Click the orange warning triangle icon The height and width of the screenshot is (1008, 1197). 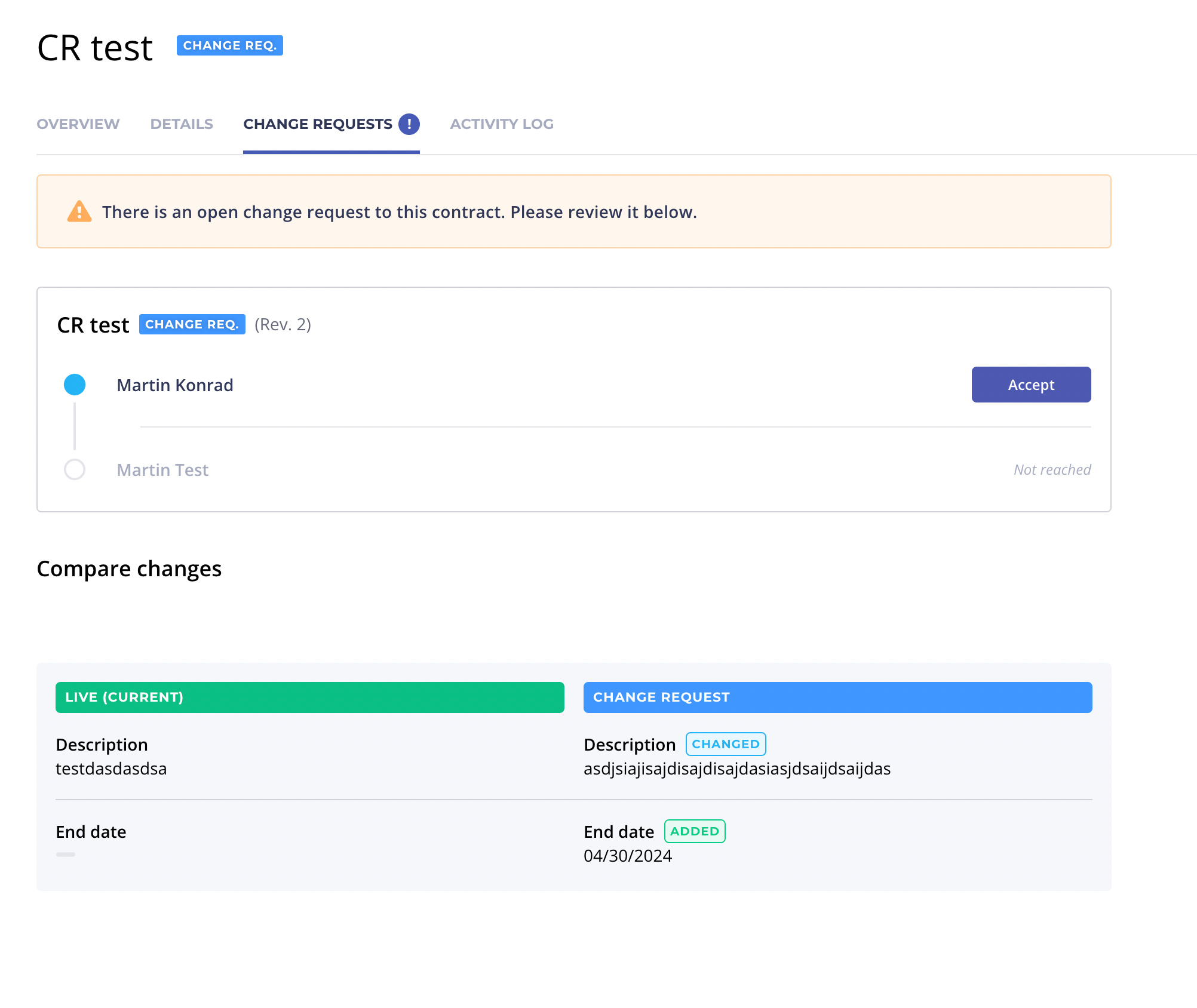point(79,211)
